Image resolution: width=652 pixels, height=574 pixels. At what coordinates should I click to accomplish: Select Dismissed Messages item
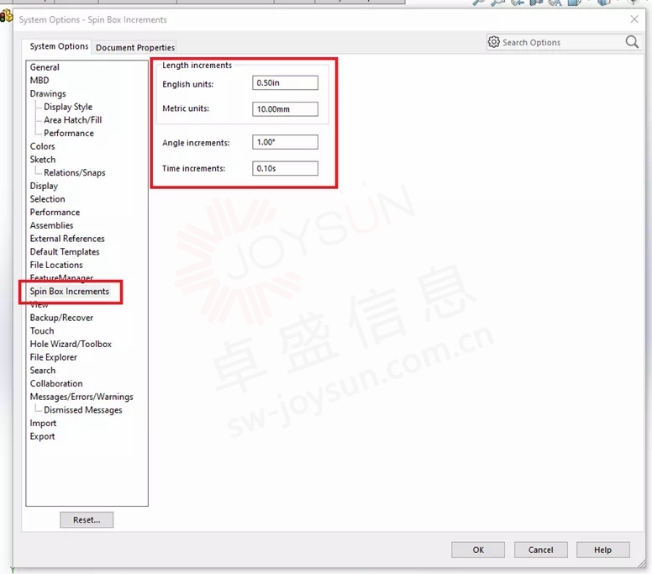(83, 410)
